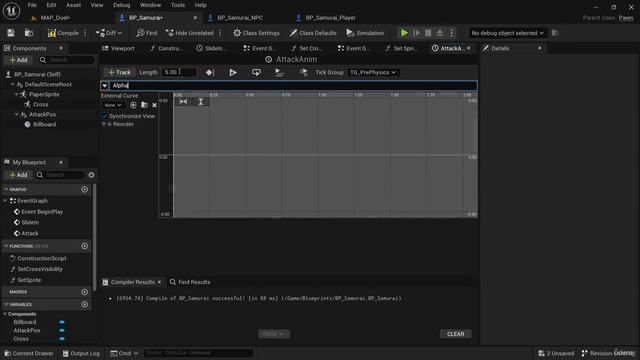Open compile options three-dot menu

coord(85,33)
